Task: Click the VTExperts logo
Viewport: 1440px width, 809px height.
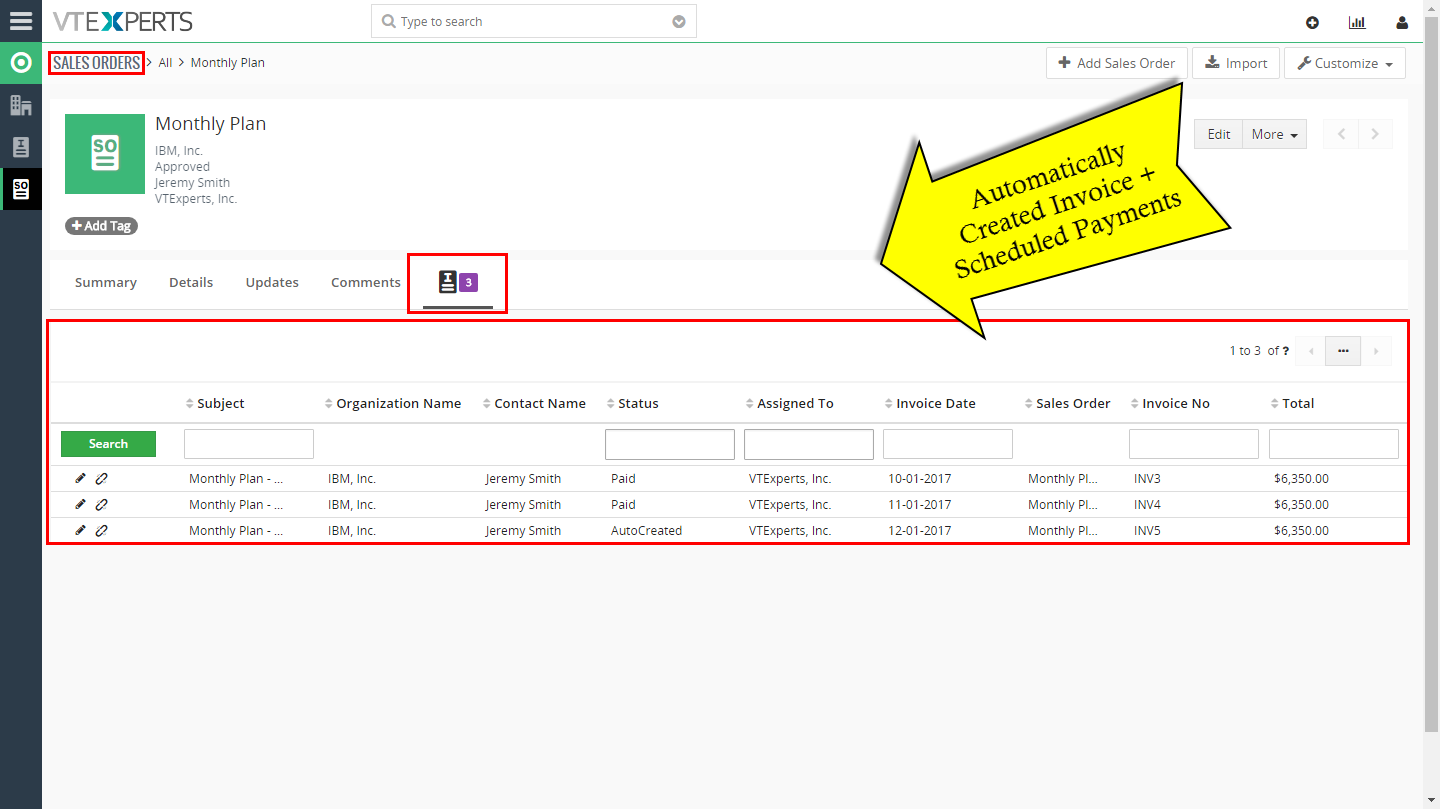Action: (122, 21)
